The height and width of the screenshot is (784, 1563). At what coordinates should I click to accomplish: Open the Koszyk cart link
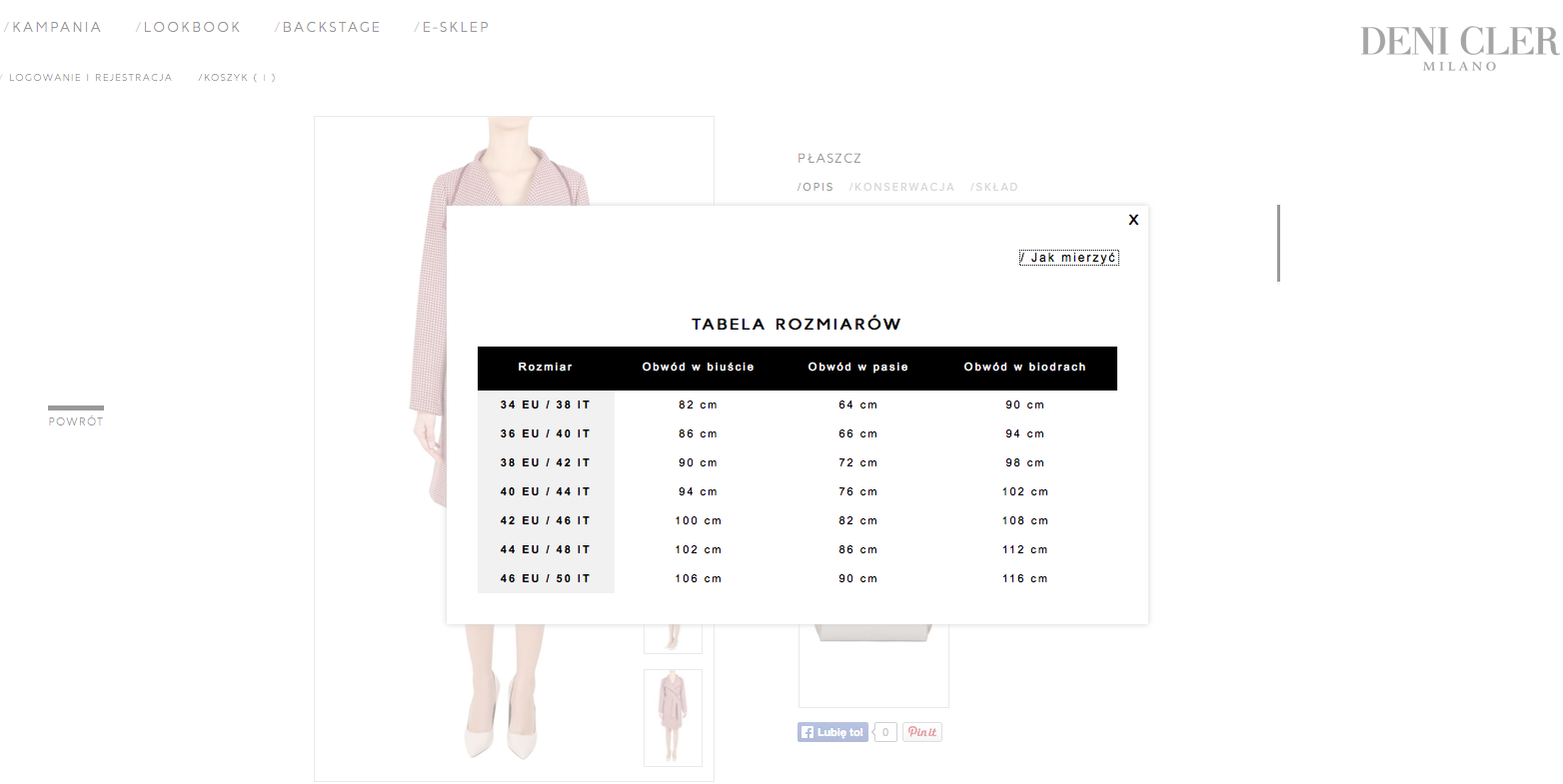(x=237, y=77)
